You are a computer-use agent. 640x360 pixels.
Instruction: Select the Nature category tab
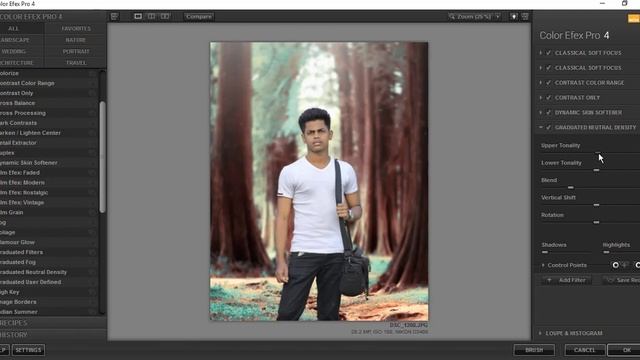click(76, 40)
